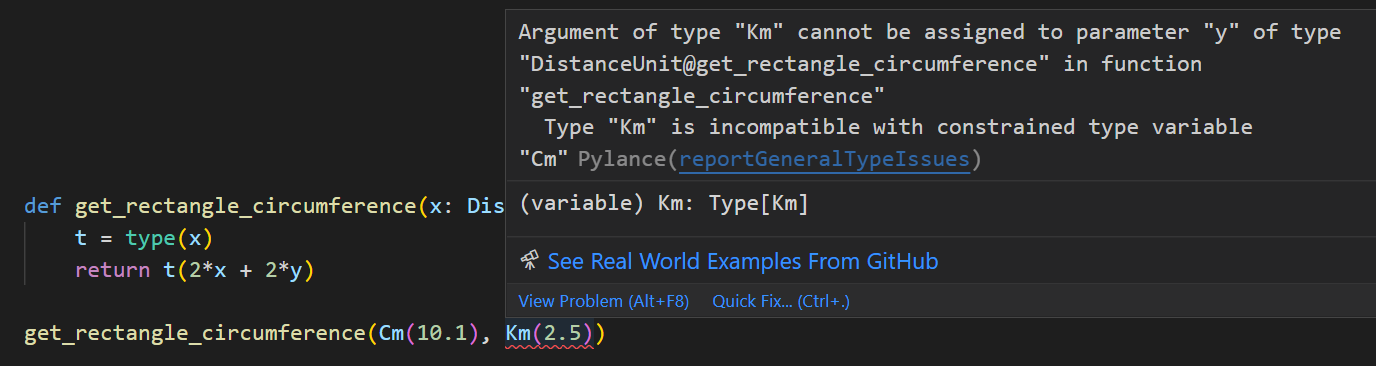Click the 2.5 number literal
The height and width of the screenshot is (366, 1376).
point(563,333)
